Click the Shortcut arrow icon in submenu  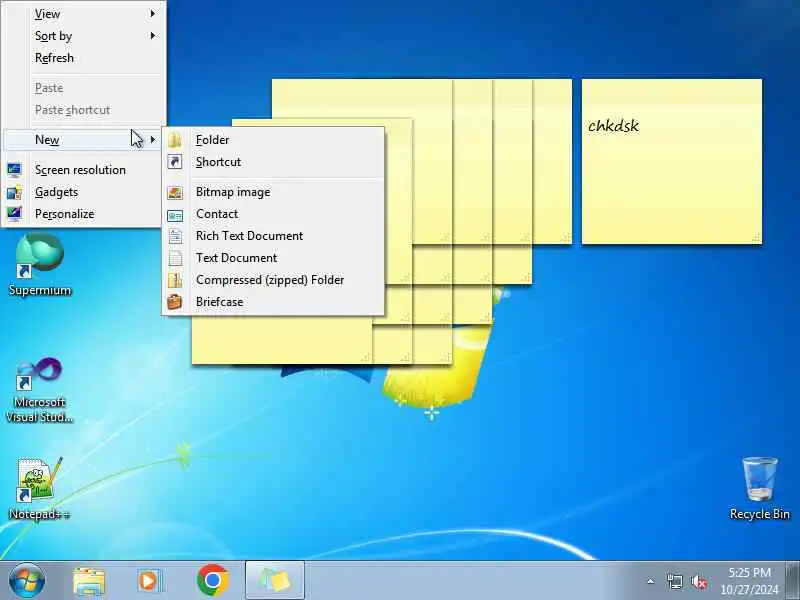(175, 162)
